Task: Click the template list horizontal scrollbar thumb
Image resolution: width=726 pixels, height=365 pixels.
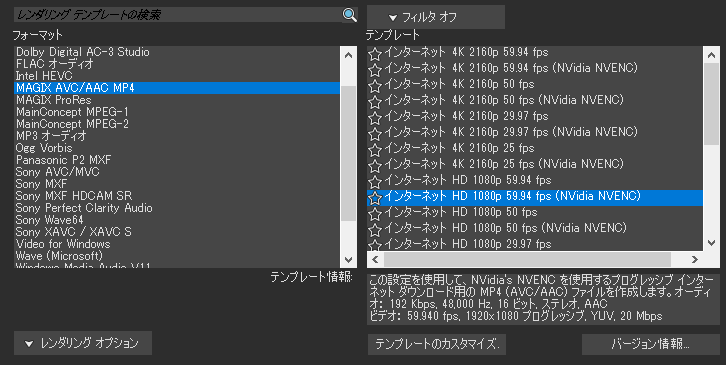Action: 527,259
